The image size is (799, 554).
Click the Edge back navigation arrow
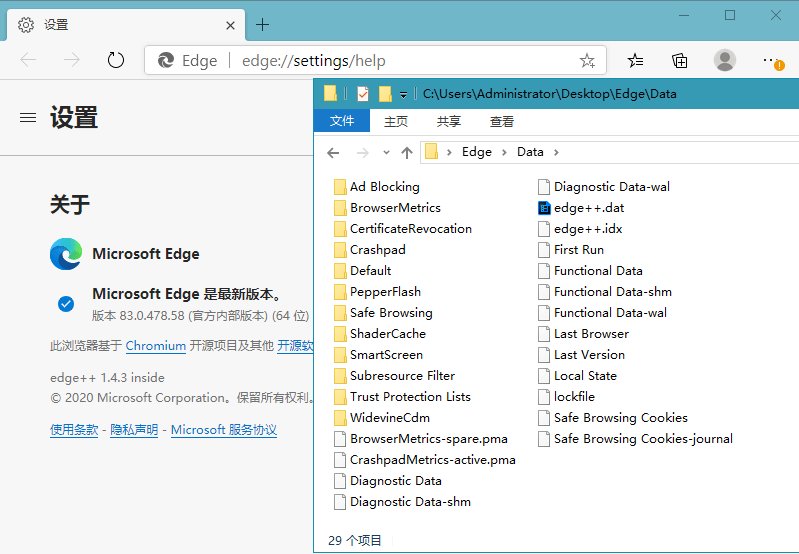29,60
